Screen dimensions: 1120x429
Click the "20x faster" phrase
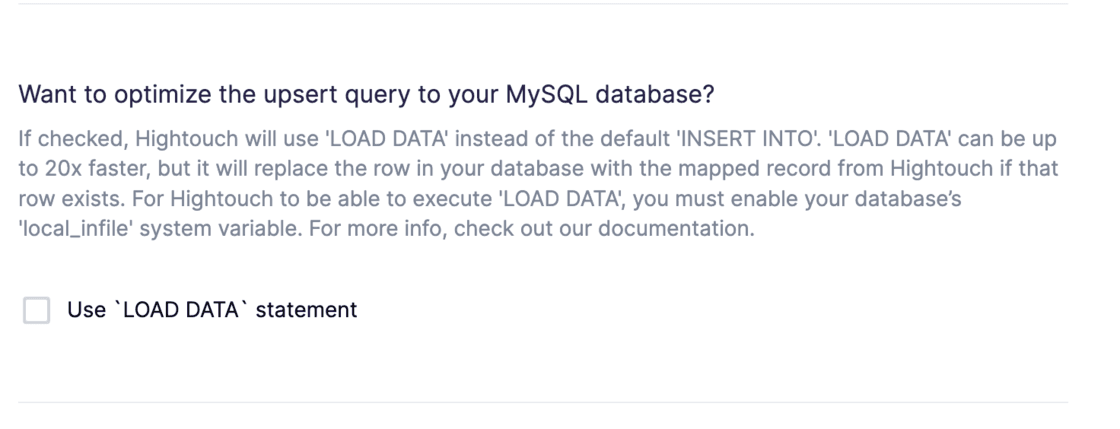(x=72, y=167)
